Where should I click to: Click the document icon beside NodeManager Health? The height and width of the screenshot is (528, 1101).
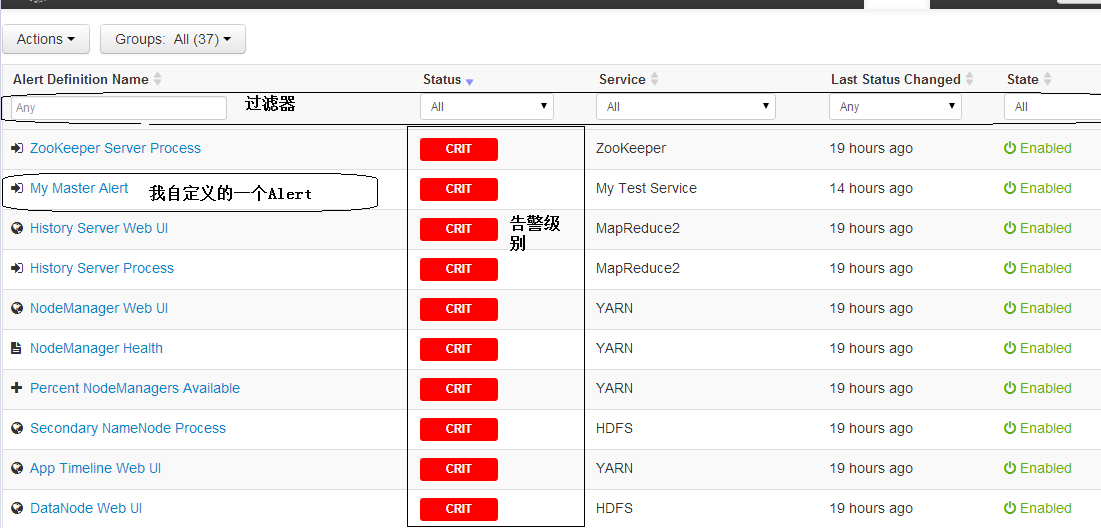16,348
